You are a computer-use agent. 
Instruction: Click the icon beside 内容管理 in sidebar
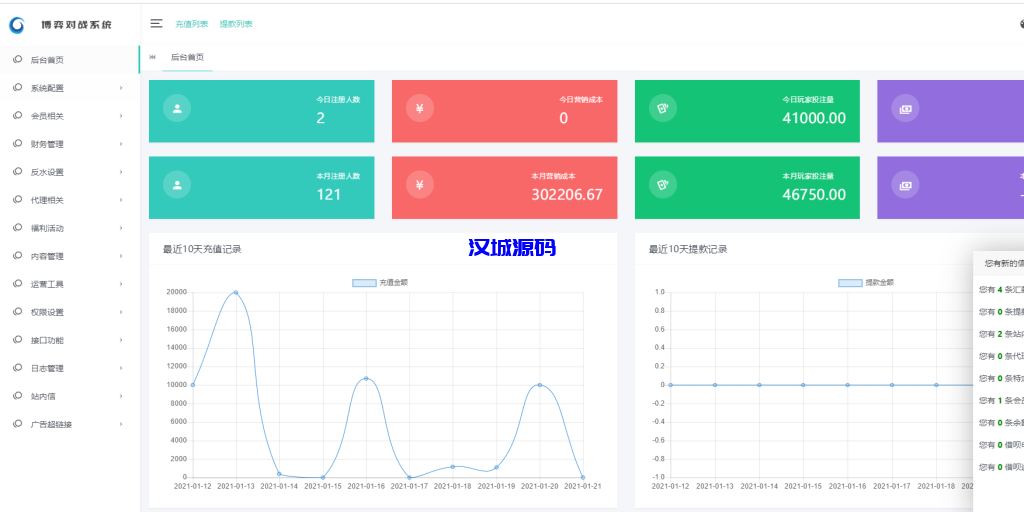(x=18, y=256)
